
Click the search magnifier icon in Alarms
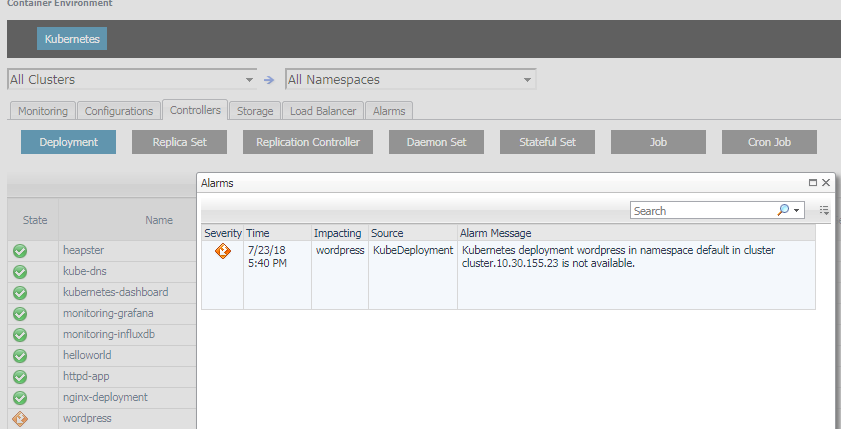tap(783, 210)
